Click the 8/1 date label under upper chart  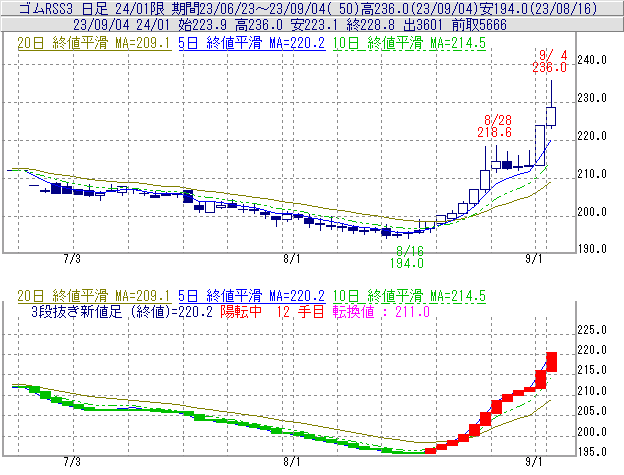tap(292, 259)
